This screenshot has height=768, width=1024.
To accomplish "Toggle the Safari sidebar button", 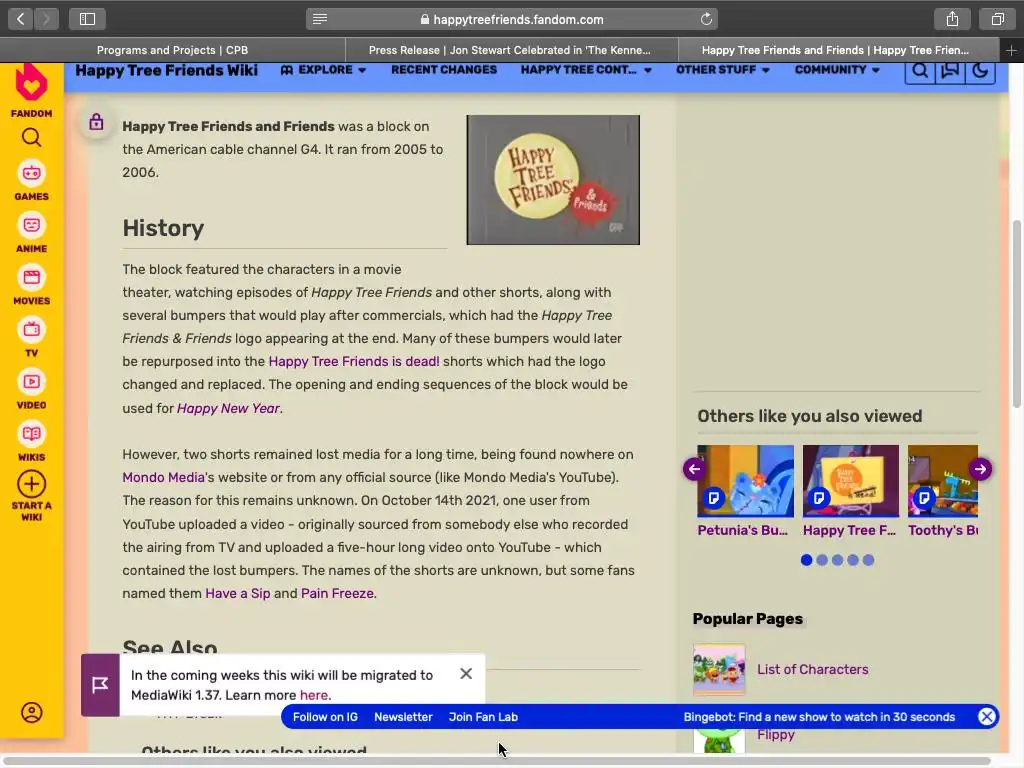I will [x=87, y=19].
